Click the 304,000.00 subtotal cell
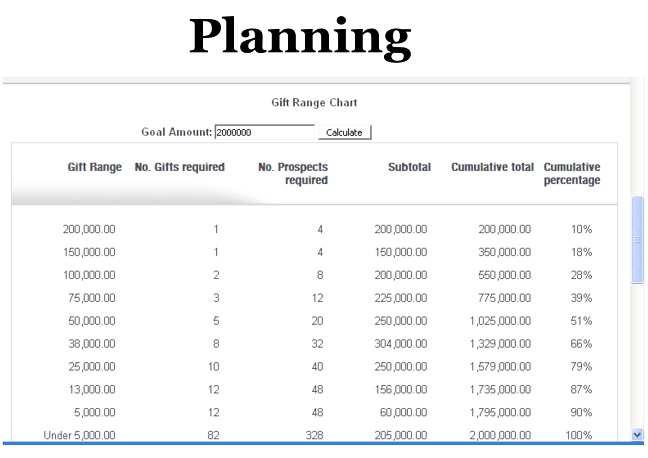 click(x=401, y=344)
